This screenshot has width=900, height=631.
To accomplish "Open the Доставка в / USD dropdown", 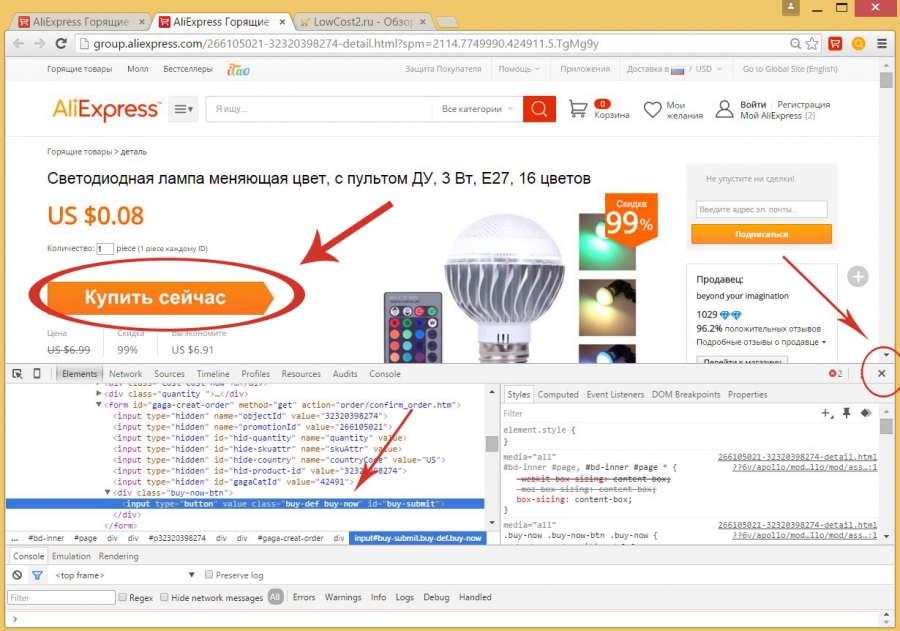I will click(674, 69).
